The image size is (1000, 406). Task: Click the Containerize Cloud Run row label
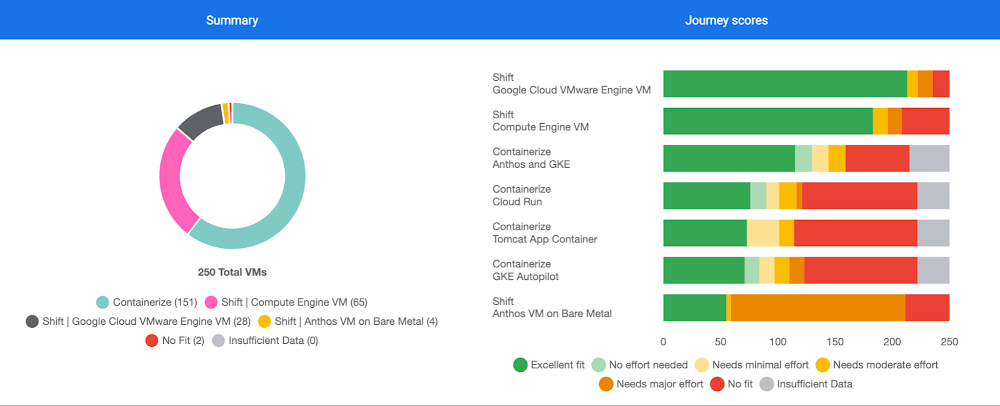tap(522, 195)
